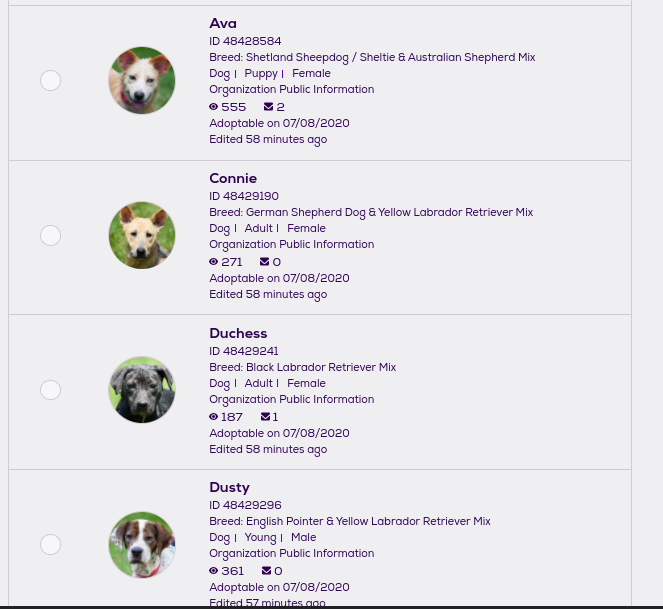Image resolution: width=663 pixels, height=609 pixels.
Task: Click Dusty's profile picture
Action: (x=142, y=545)
